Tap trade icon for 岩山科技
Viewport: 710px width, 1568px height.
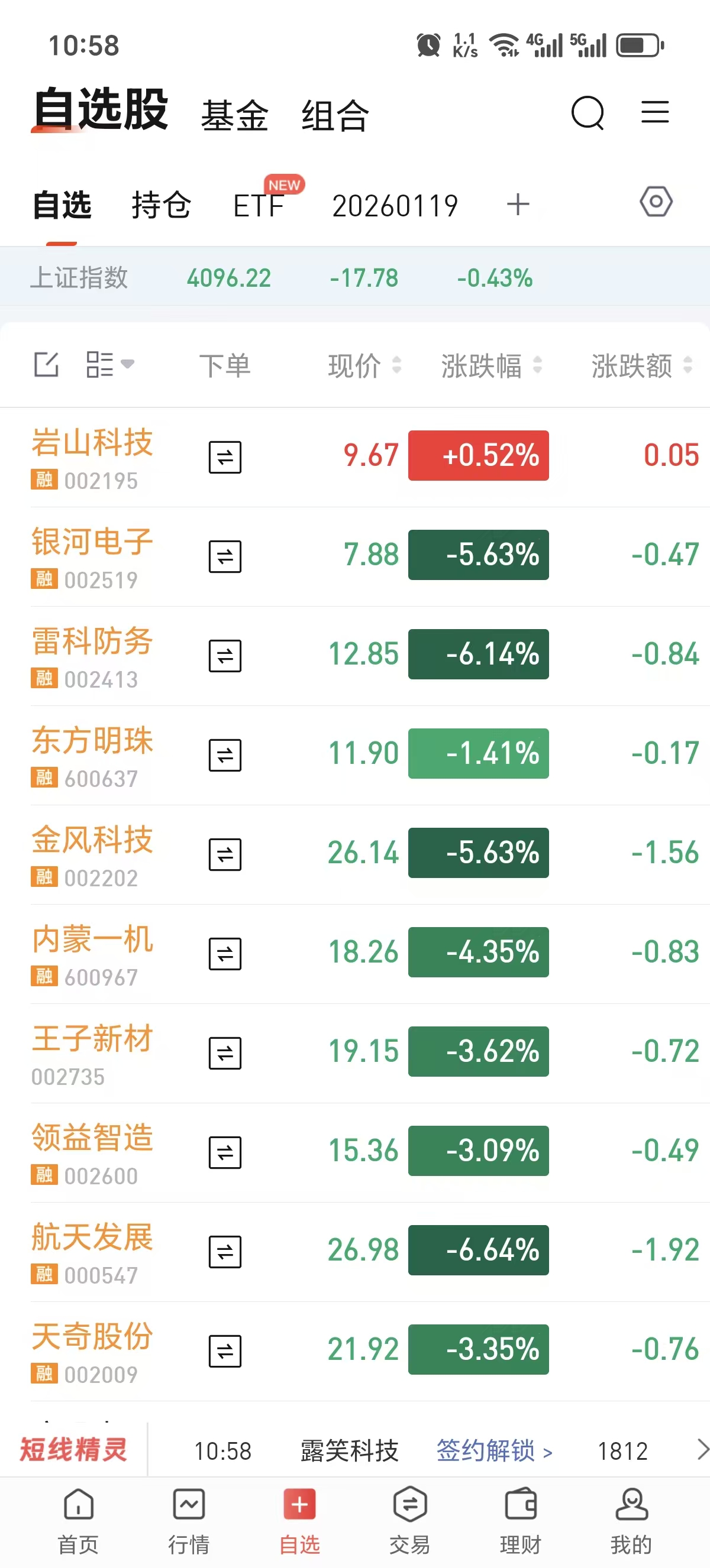click(x=225, y=457)
